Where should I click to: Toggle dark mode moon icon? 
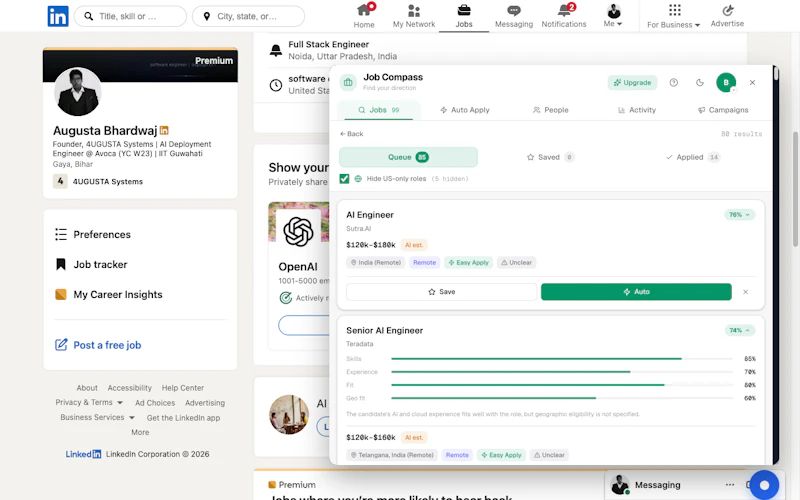pyautogui.click(x=699, y=83)
